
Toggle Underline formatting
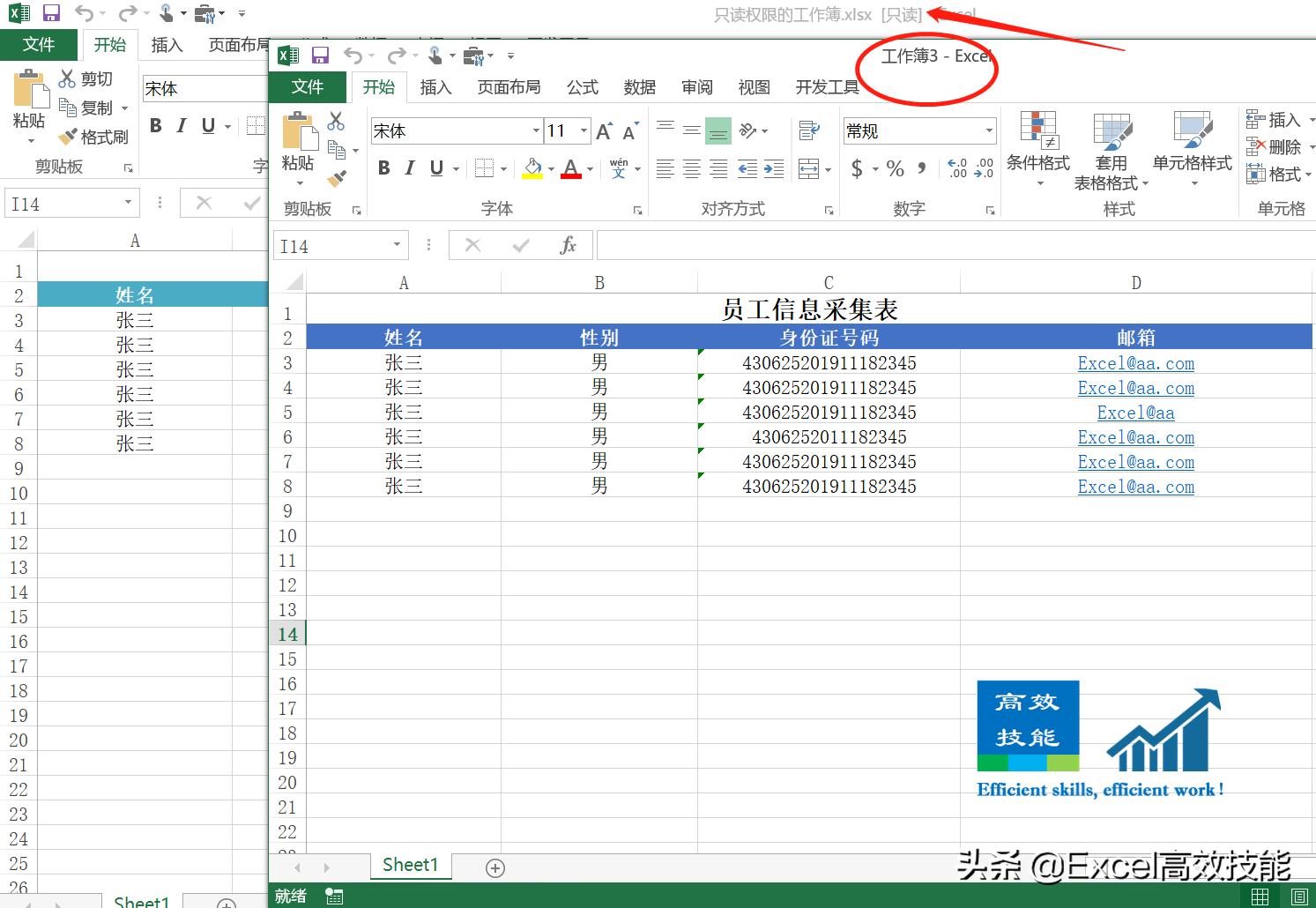pos(435,167)
